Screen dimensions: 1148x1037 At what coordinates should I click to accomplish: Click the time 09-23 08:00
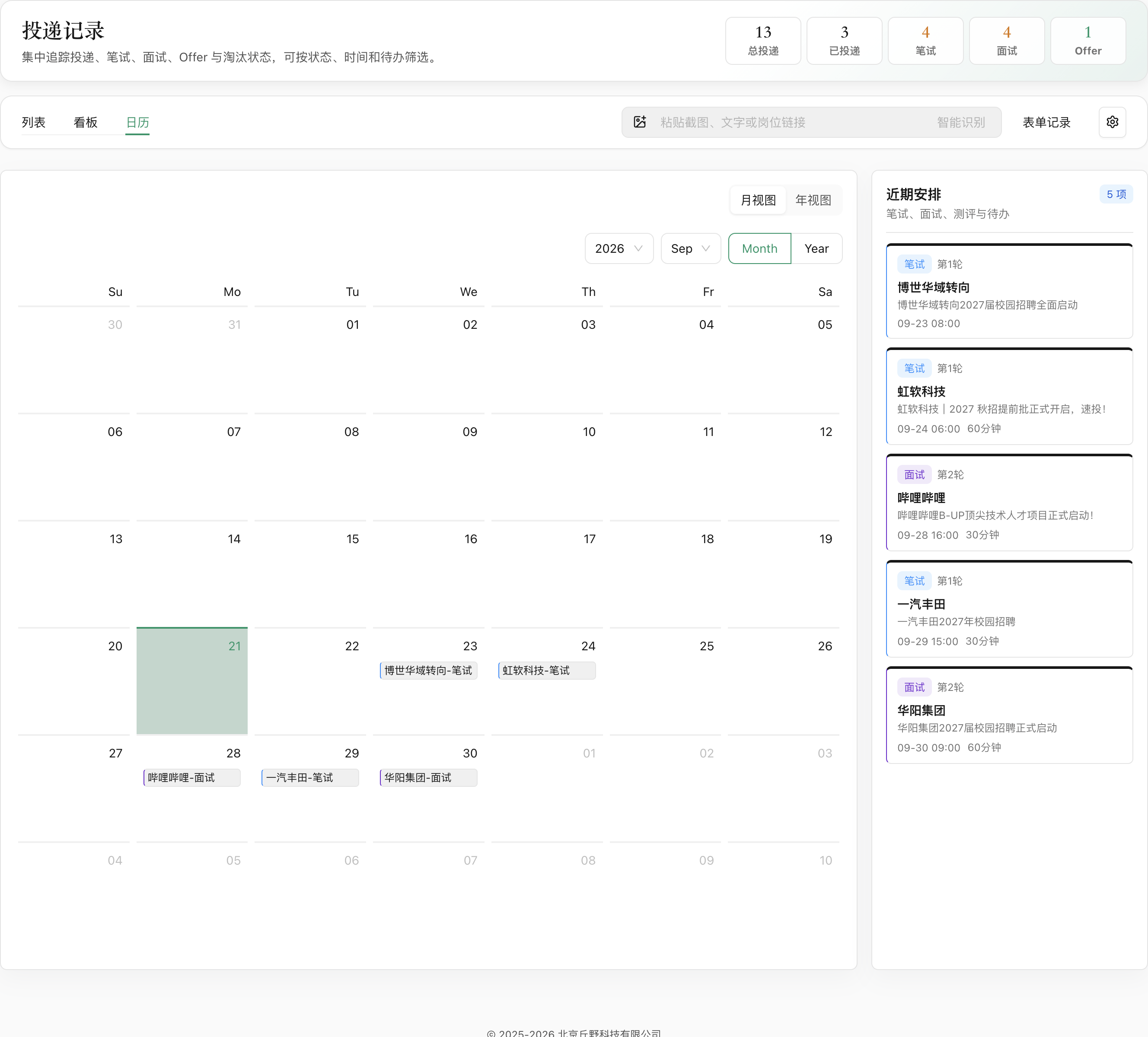928,323
